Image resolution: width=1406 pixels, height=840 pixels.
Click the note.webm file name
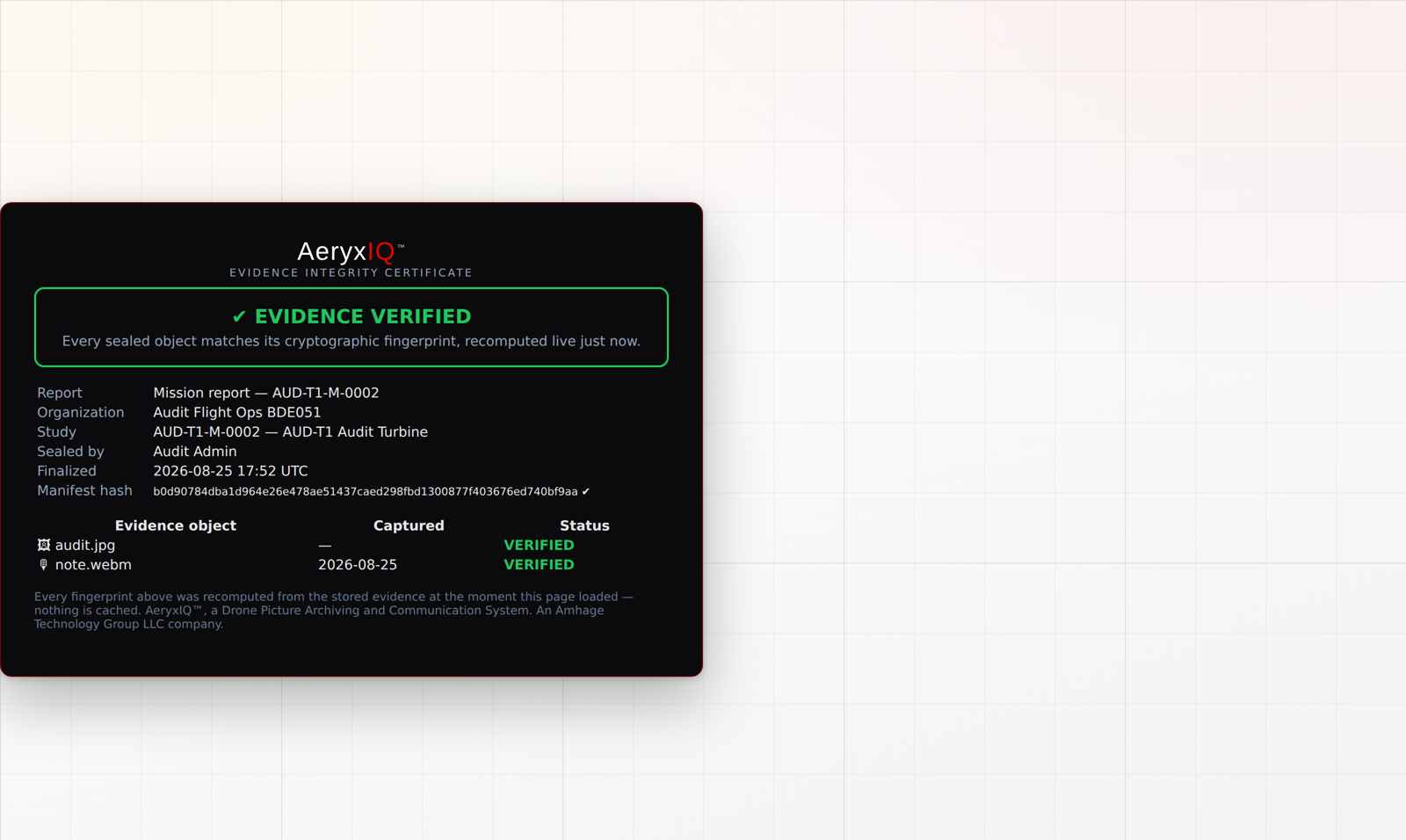(93, 565)
